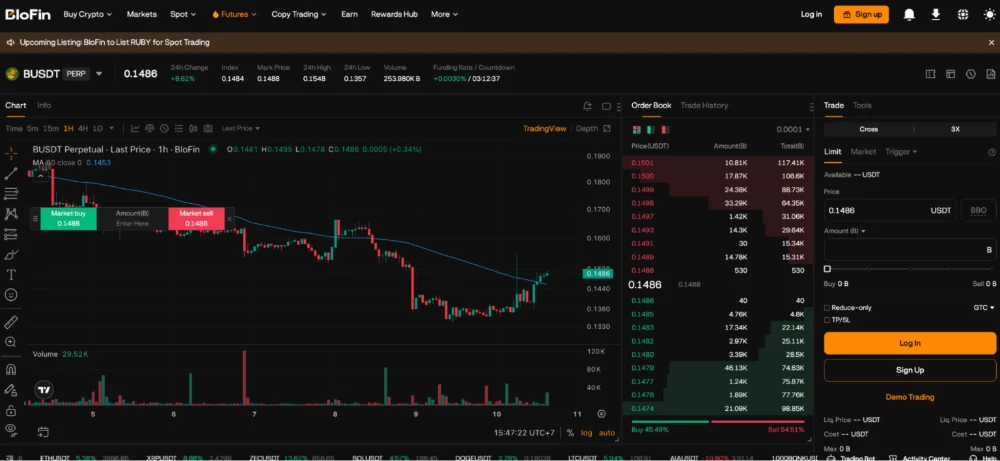1000x461 pixels.
Task: Toggle log scale on the chart
Action: pyautogui.click(x=586, y=432)
